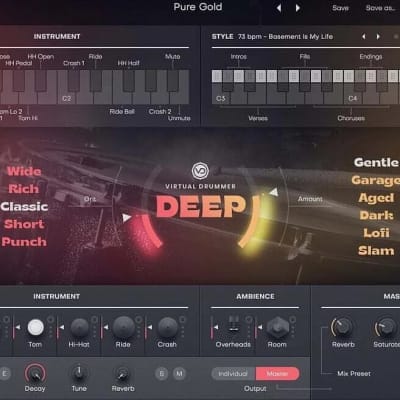This screenshot has width=400, height=400.
Task: Choose the Aged mix preset
Action: (376, 198)
